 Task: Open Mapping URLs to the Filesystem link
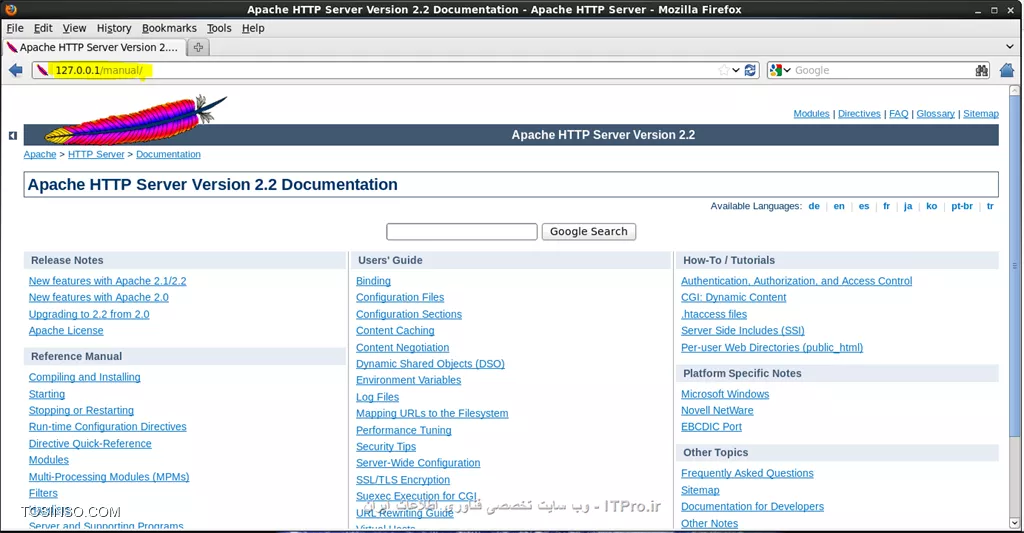[x=432, y=413]
